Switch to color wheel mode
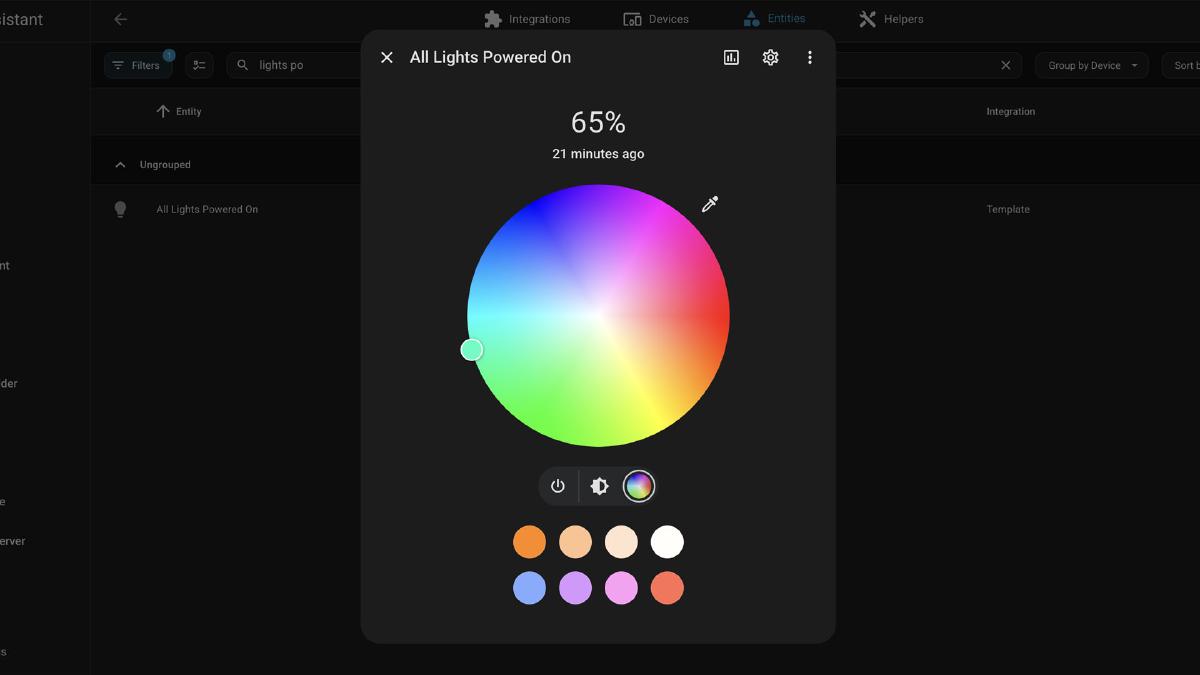 pyautogui.click(x=639, y=486)
